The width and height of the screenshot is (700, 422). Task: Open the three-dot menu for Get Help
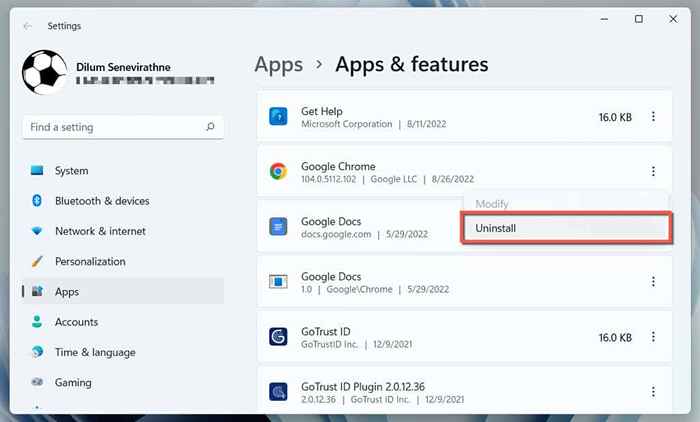(x=653, y=117)
